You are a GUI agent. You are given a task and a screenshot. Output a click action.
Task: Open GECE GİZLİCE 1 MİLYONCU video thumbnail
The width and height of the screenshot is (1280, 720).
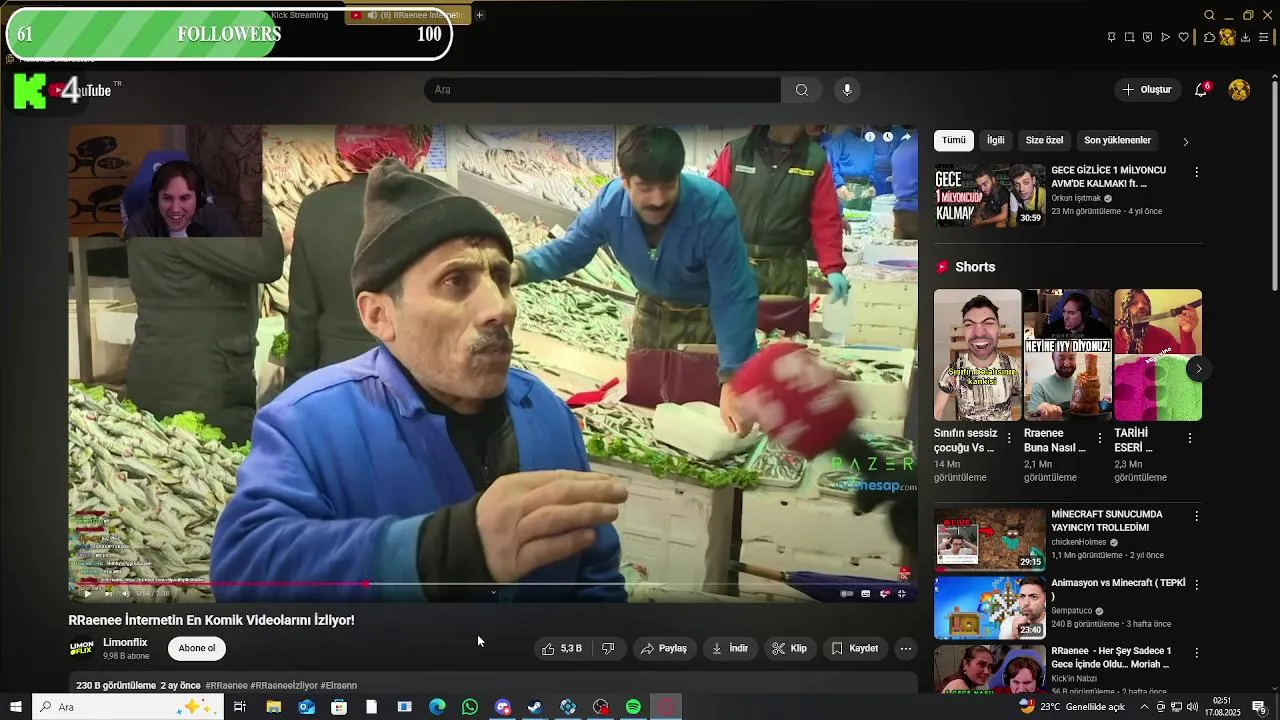click(x=990, y=196)
